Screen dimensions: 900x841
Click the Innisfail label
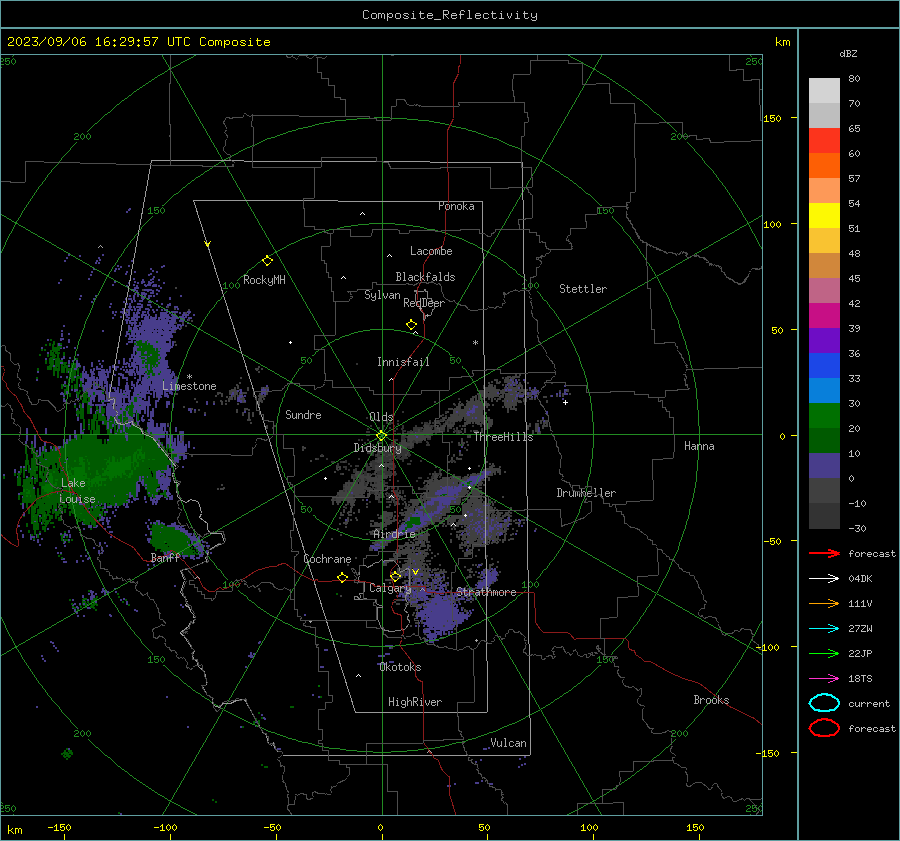tap(403, 362)
